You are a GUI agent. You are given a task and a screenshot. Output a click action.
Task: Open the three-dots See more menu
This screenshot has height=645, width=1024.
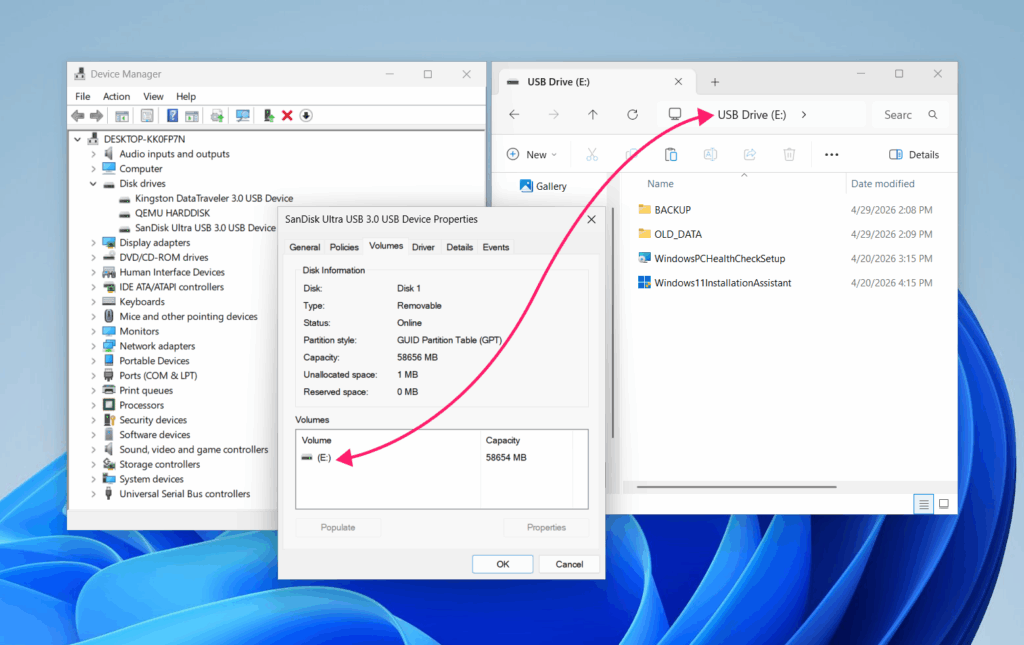[x=831, y=155]
